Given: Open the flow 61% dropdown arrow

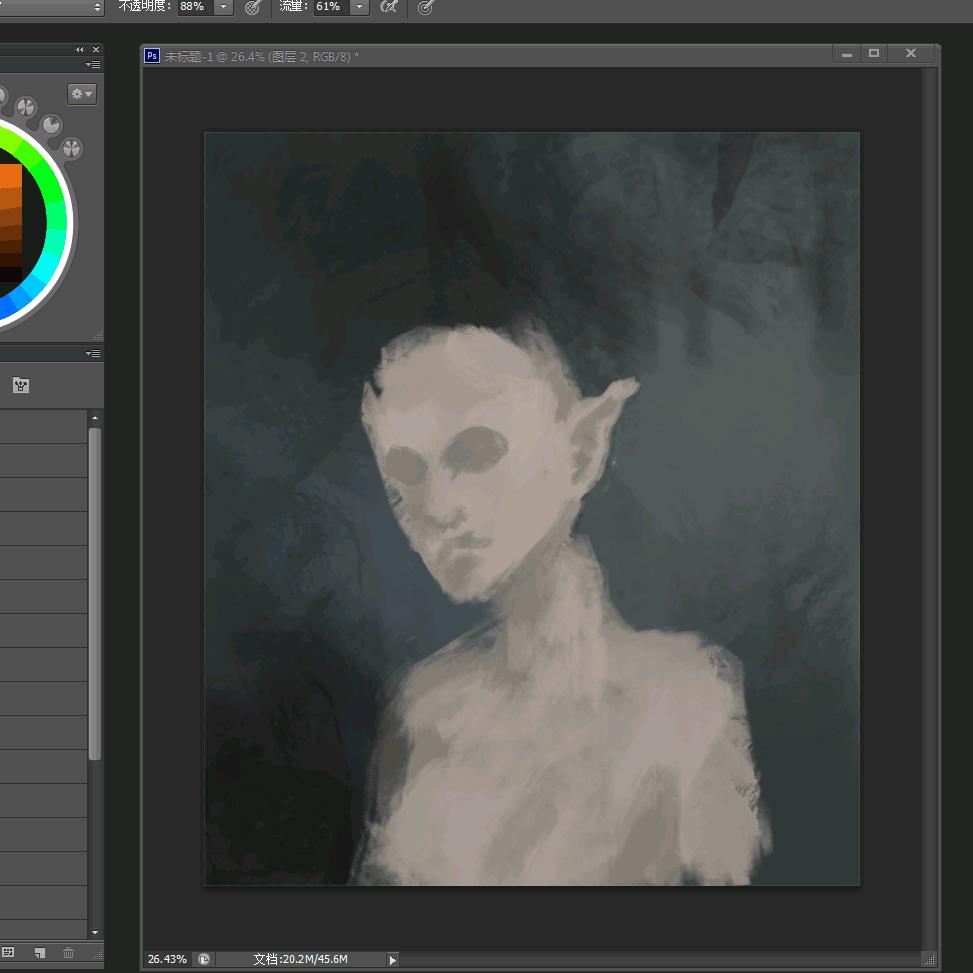Looking at the screenshot, I should (x=360, y=8).
